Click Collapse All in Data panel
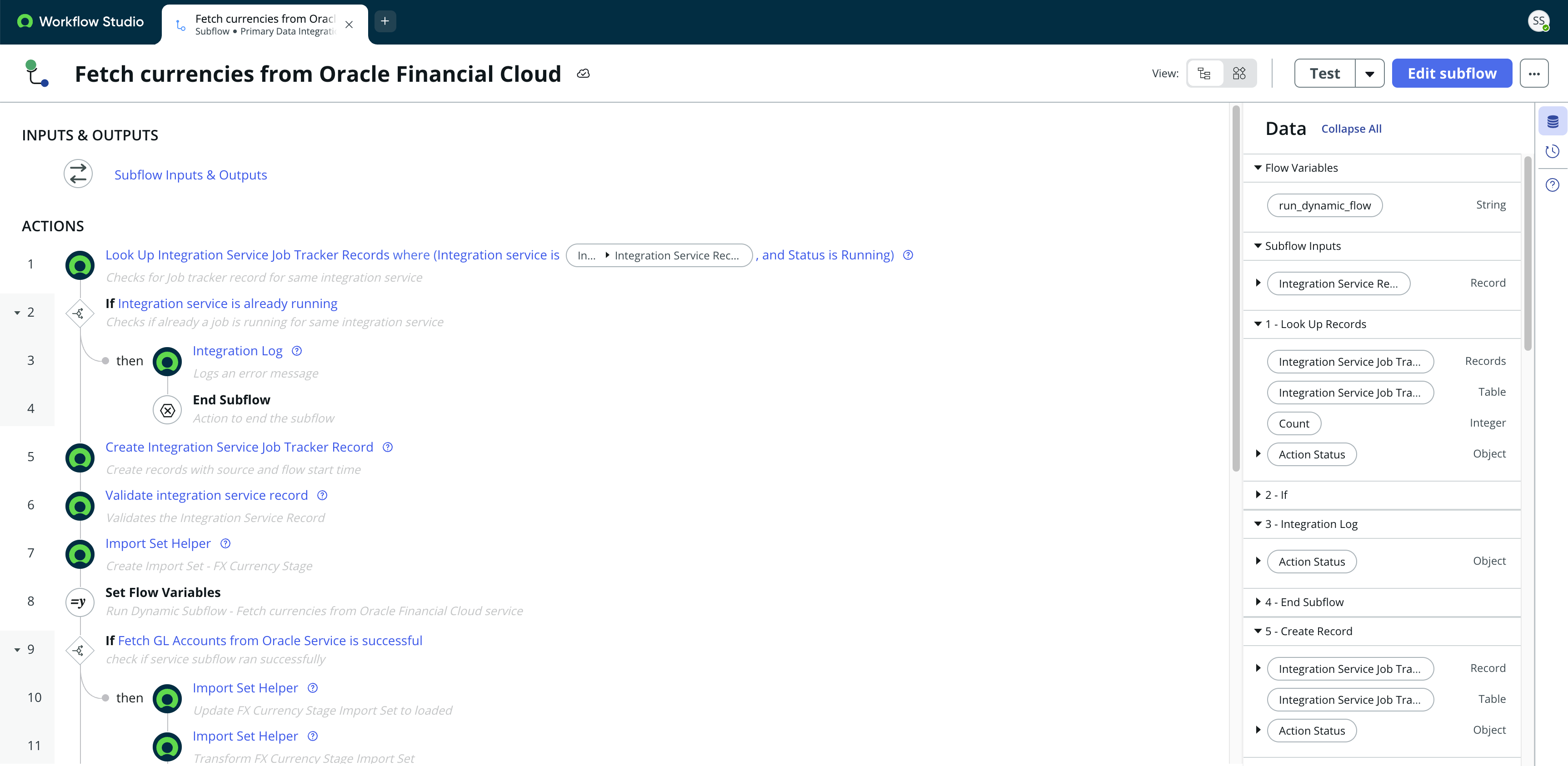 (1351, 129)
